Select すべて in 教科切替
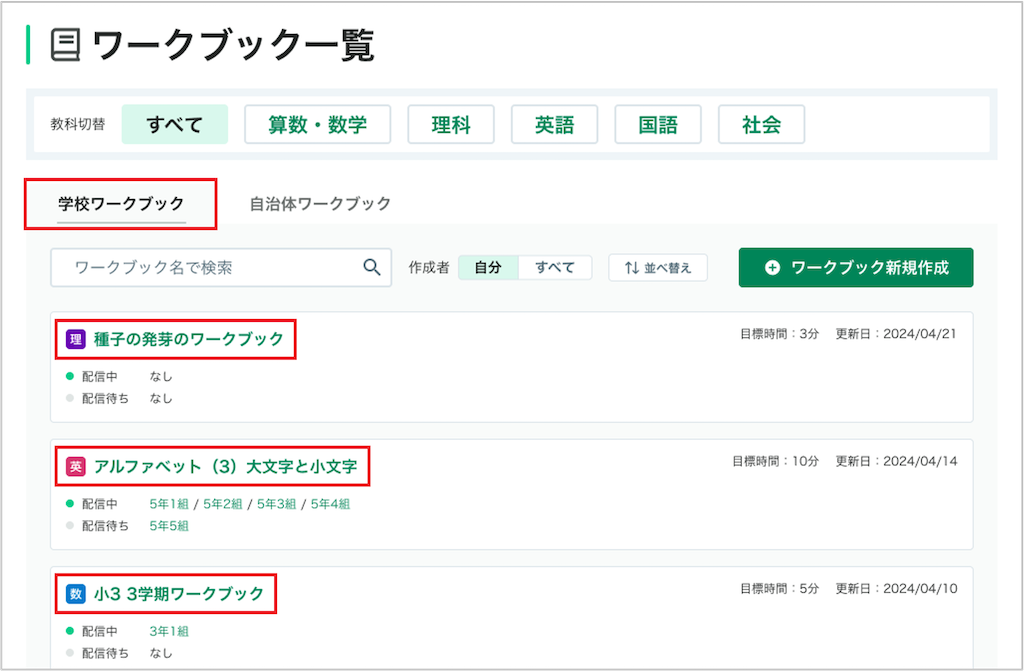1024x671 pixels. (x=174, y=124)
